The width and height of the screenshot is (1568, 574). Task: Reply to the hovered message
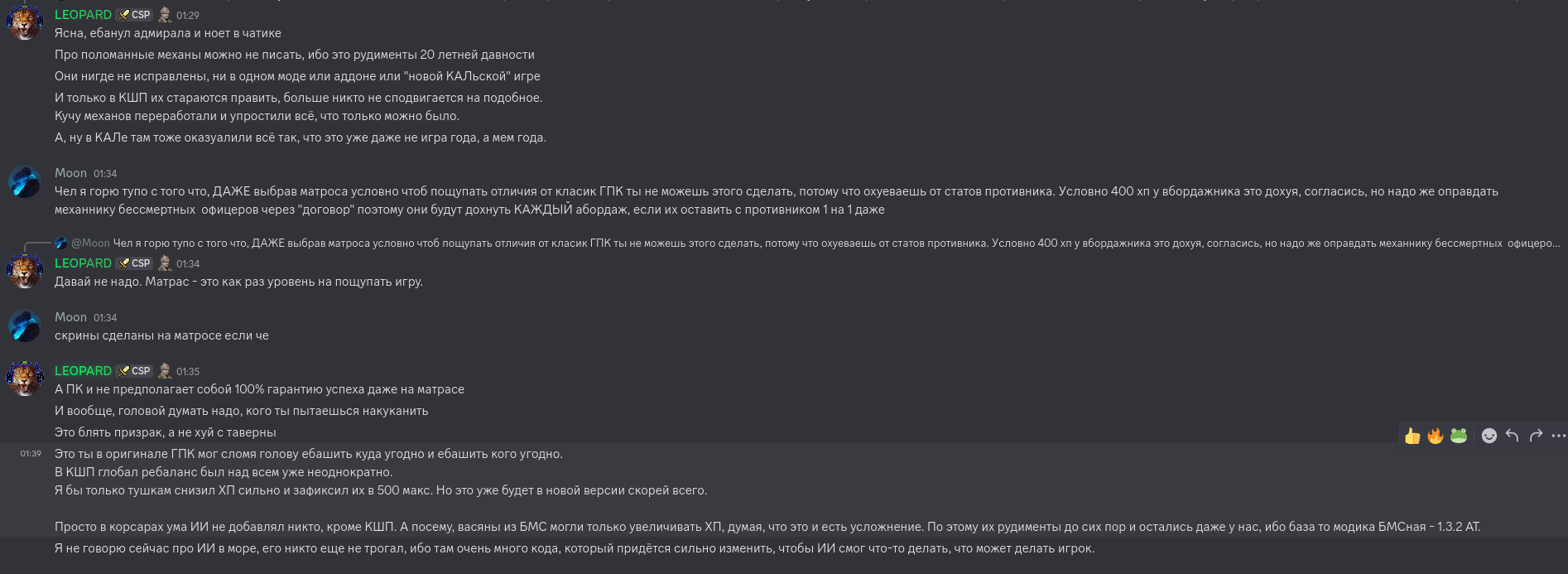(x=1513, y=436)
